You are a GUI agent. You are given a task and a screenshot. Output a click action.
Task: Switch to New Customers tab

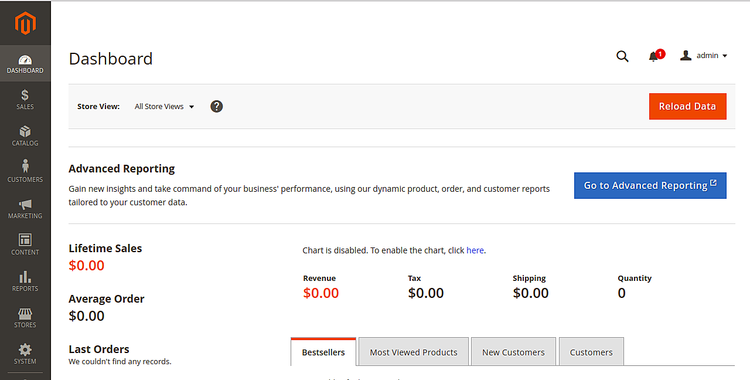coord(513,352)
